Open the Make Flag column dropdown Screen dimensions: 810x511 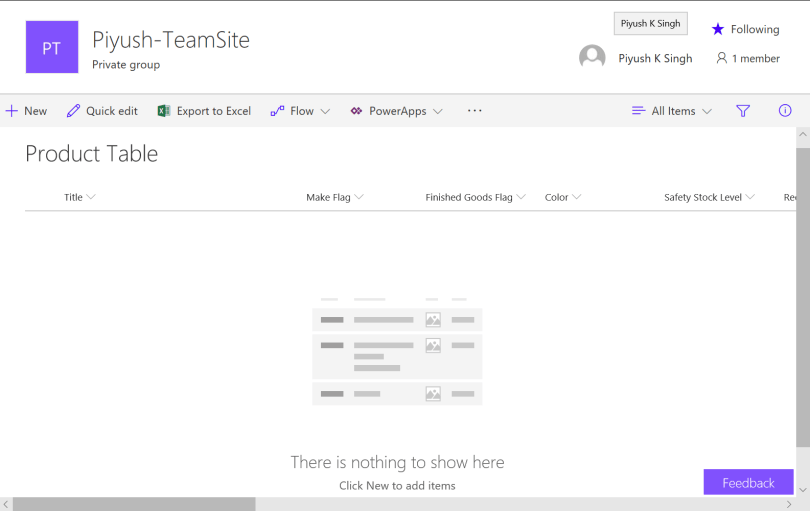(x=359, y=197)
